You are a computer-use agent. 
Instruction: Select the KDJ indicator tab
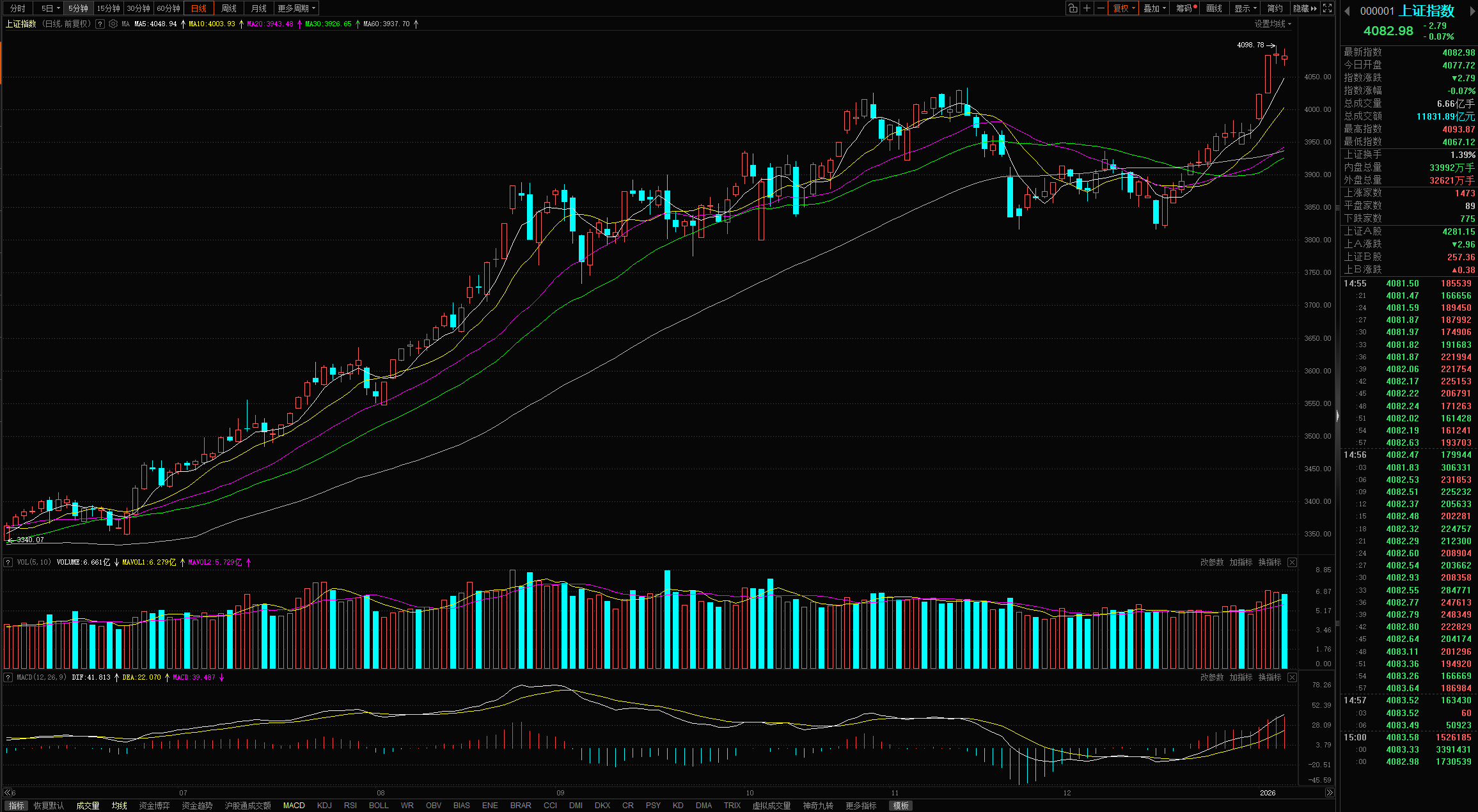(x=324, y=806)
